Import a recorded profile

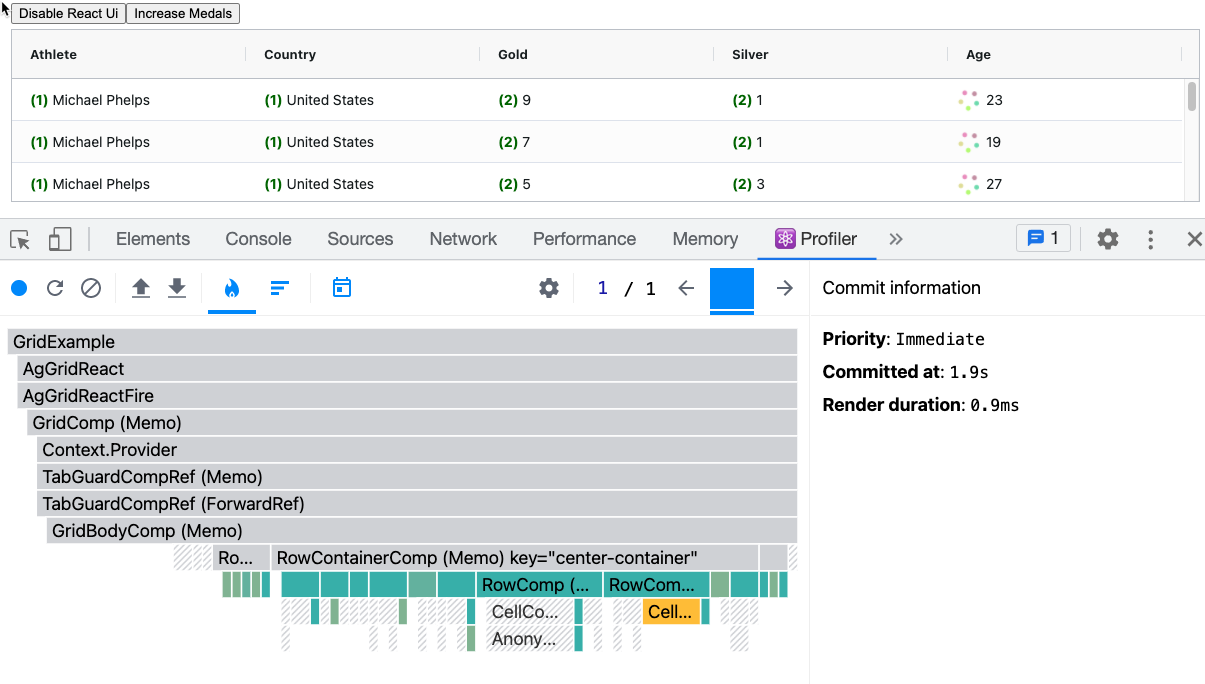[141, 288]
